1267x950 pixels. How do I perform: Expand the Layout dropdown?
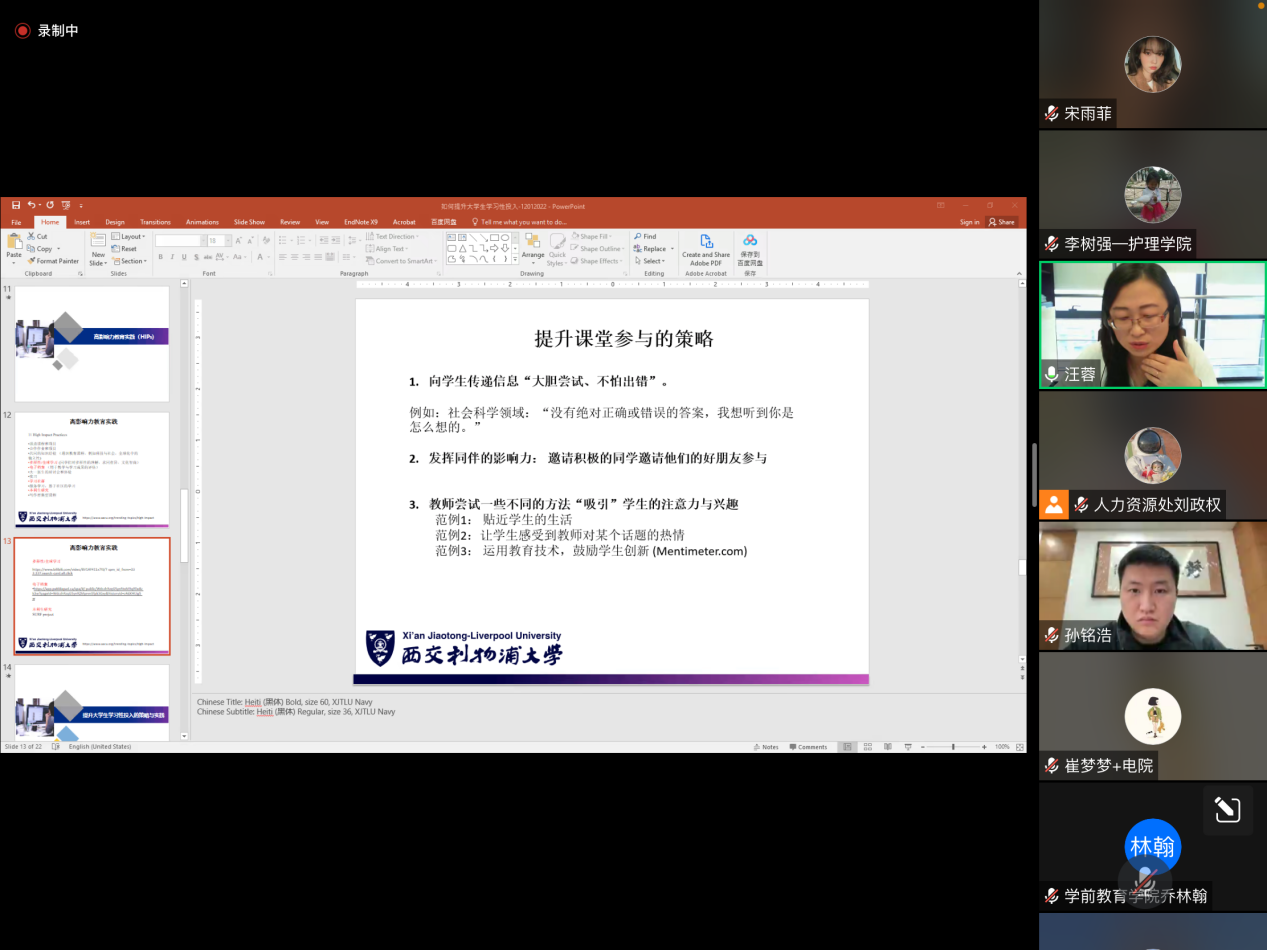[x=132, y=237]
